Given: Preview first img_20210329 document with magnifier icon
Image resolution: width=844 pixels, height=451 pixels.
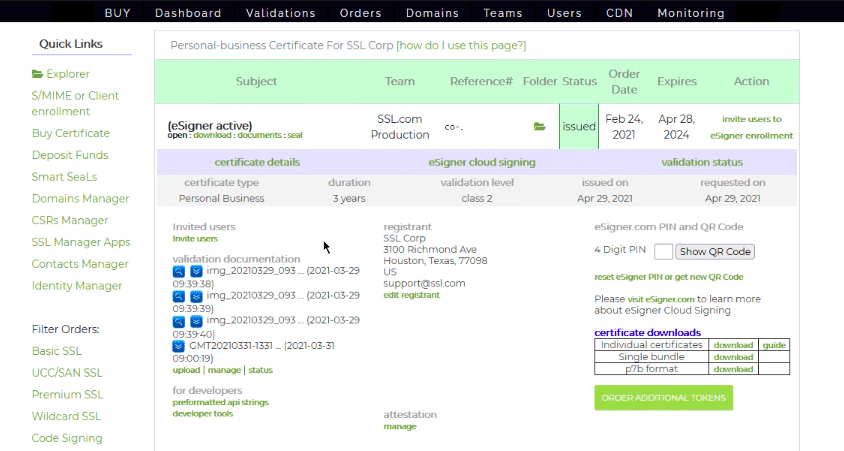Looking at the screenshot, I should 179,271.
